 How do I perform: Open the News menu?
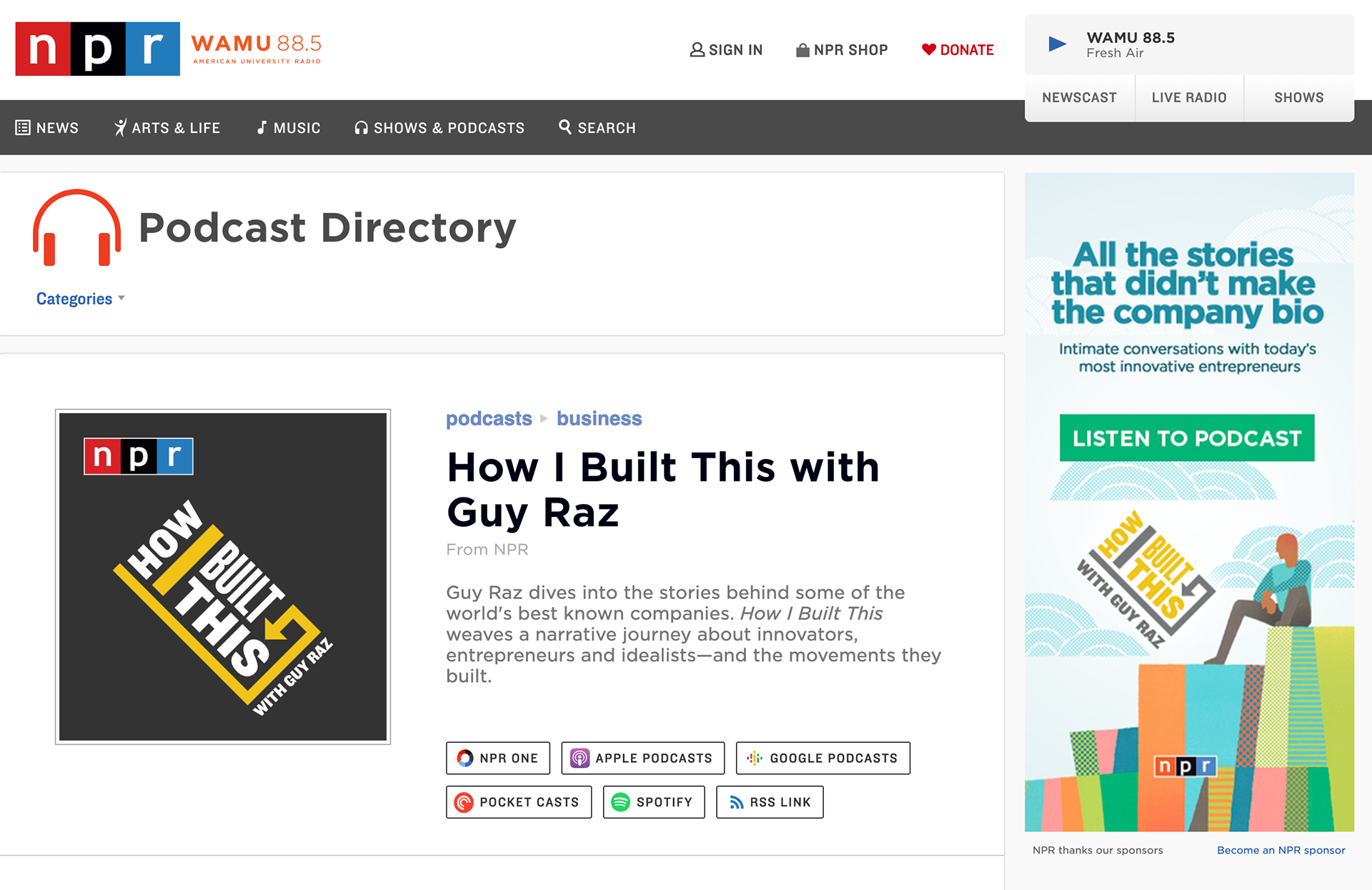coord(47,128)
